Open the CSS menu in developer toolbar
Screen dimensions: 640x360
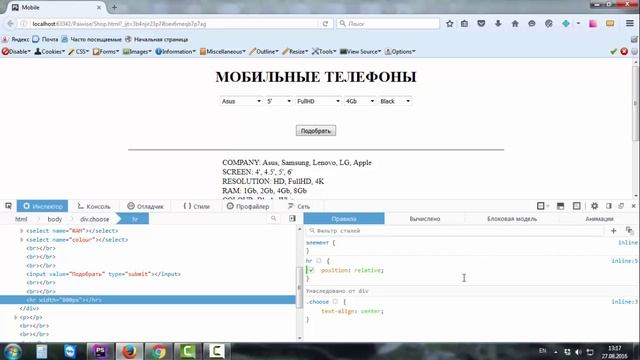click(x=79, y=51)
